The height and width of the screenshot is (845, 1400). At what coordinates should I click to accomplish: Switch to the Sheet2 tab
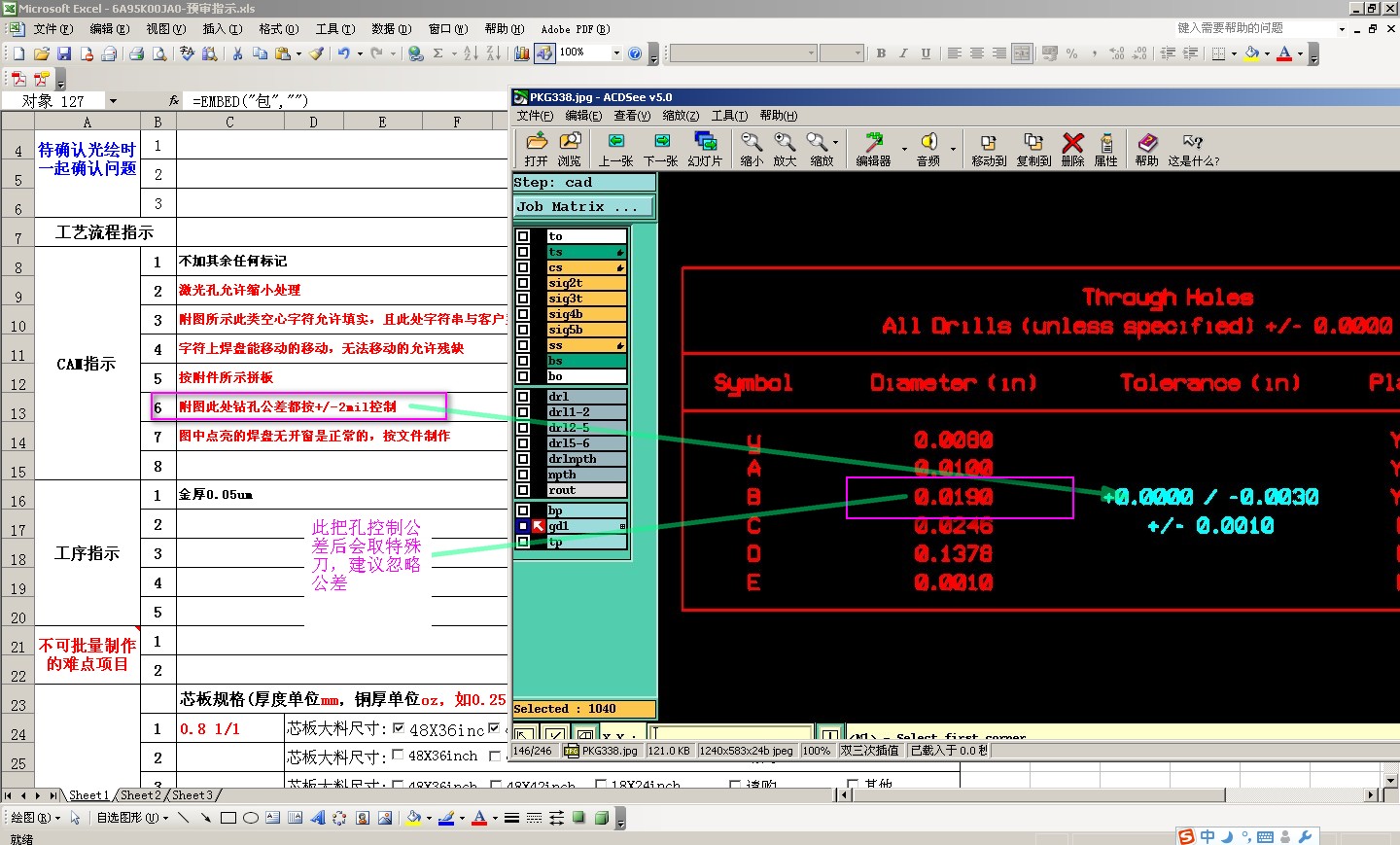click(141, 795)
